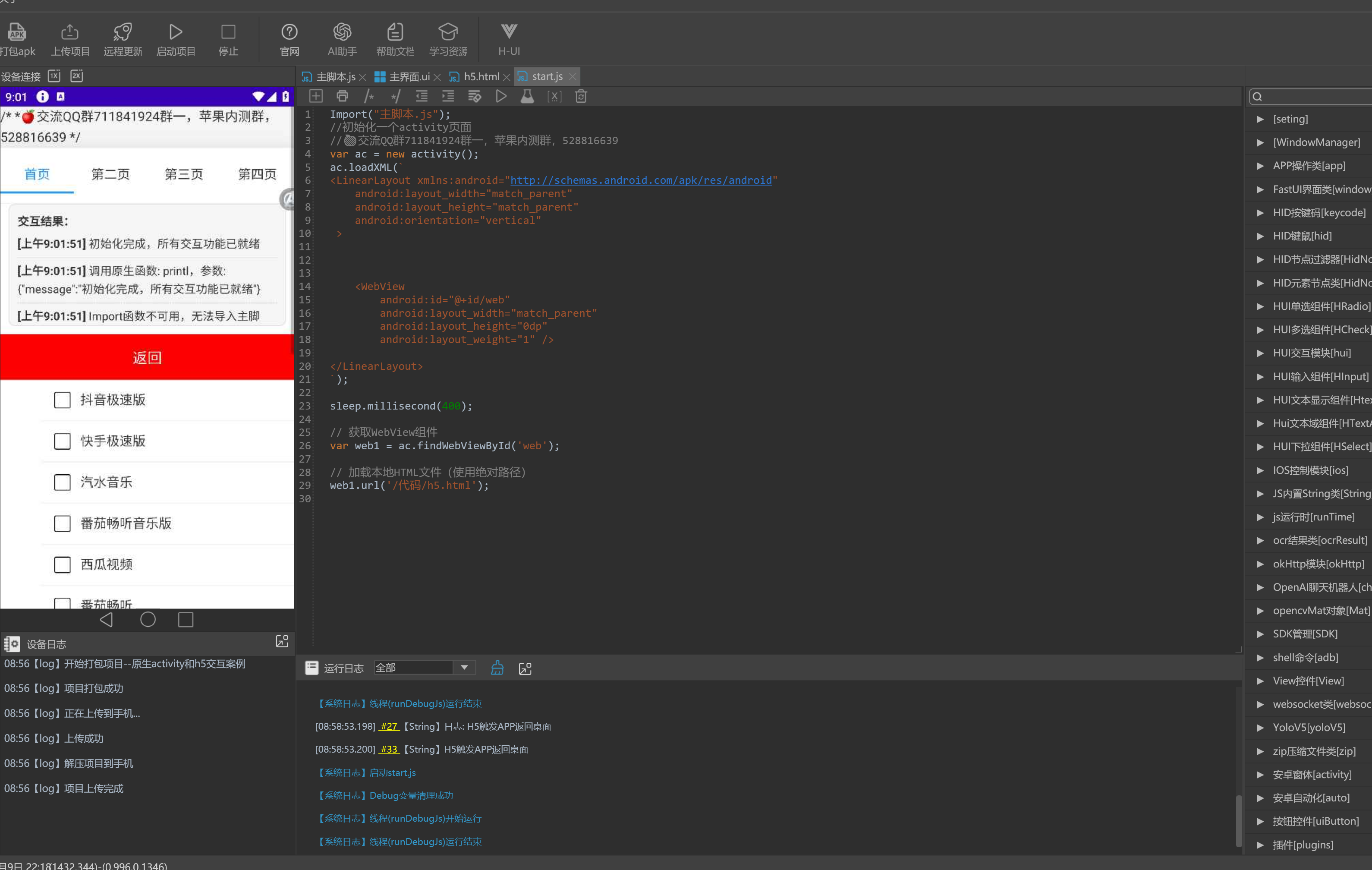The width and height of the screenshot is (1372, 870).
Task: Click the trash refresh icon in editor toolbar
Action: 581,96
